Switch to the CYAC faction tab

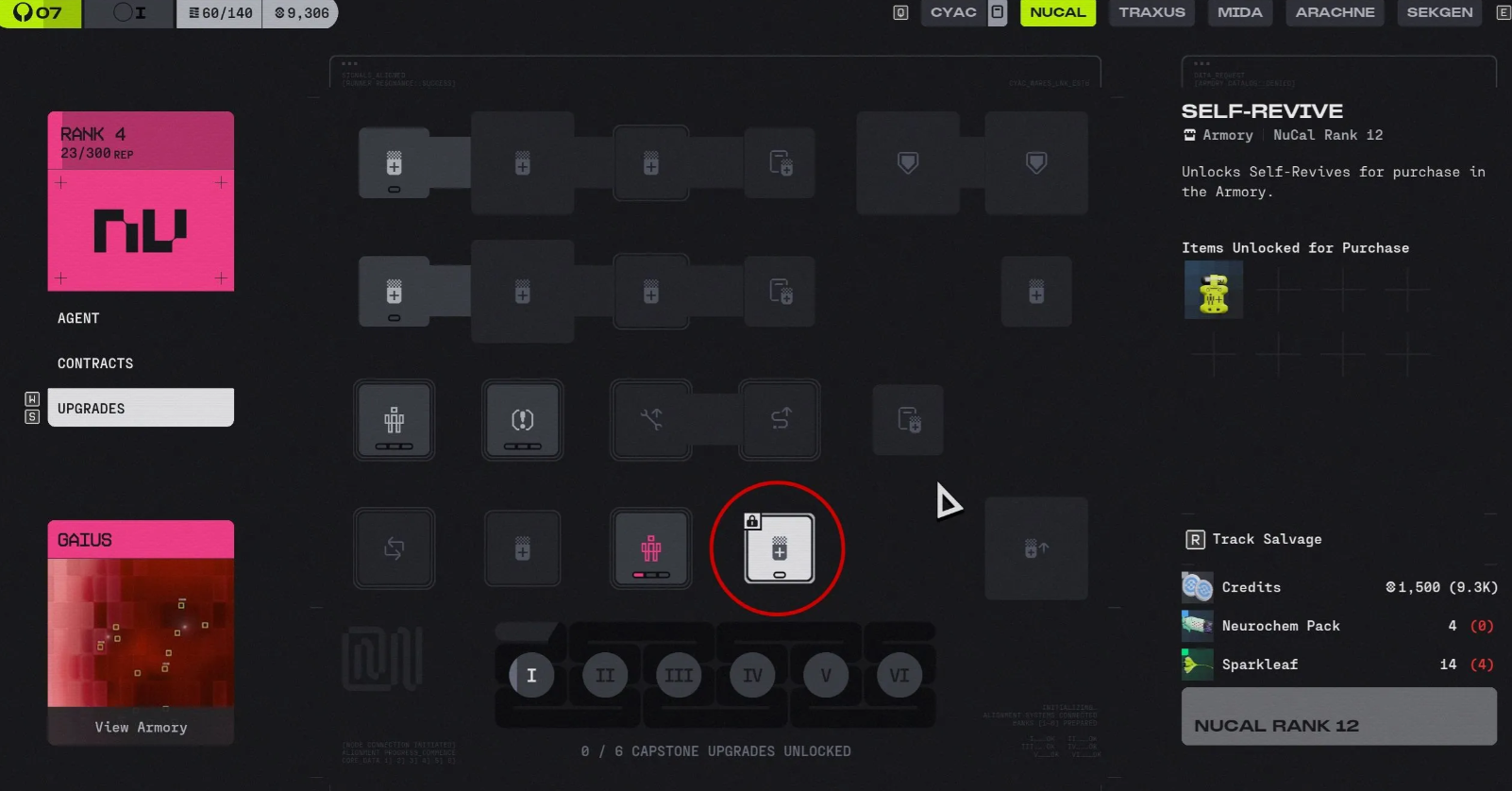tap(953, 12)
